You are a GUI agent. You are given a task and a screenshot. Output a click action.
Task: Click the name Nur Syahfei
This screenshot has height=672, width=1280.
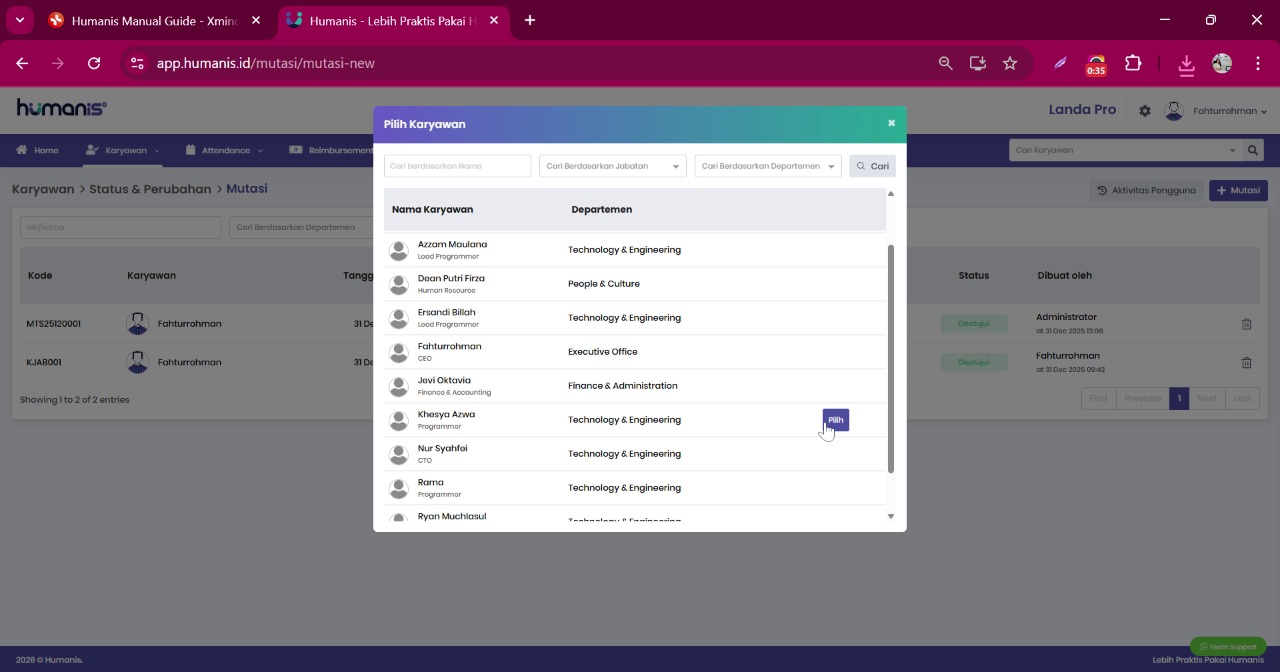[x=442, y=448]
